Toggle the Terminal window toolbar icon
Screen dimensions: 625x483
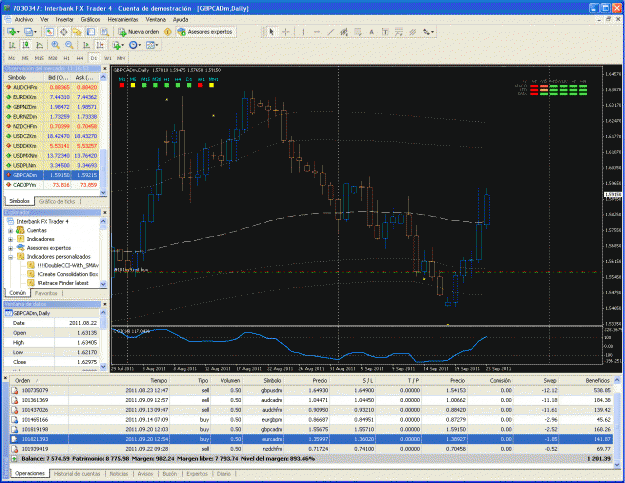coord(91,32)
